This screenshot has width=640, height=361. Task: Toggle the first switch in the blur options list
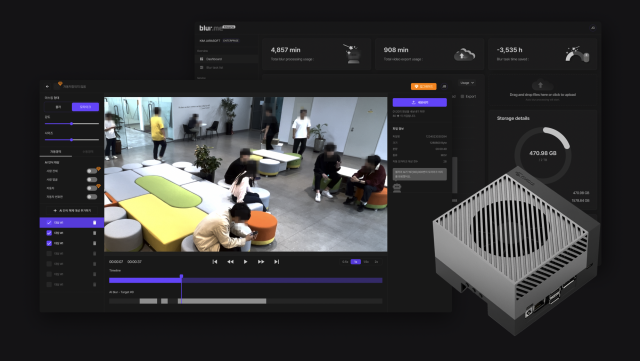92,171
